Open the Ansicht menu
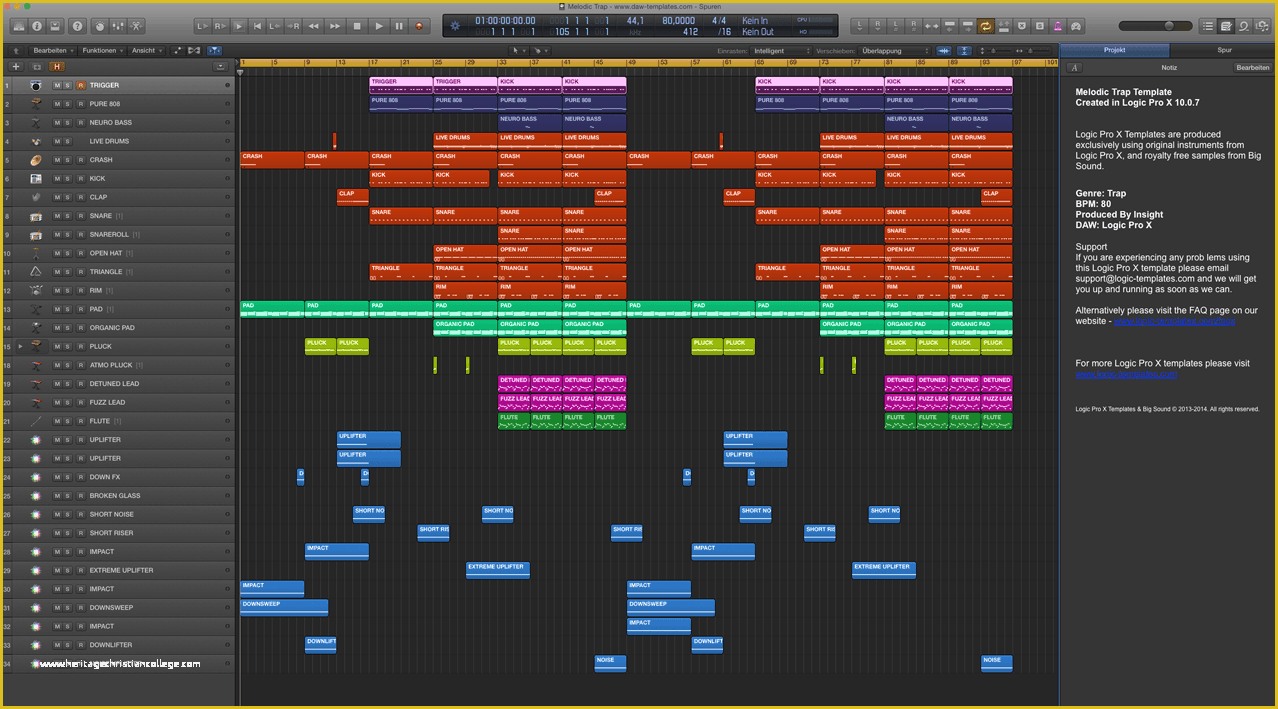 tap(146, 50)
